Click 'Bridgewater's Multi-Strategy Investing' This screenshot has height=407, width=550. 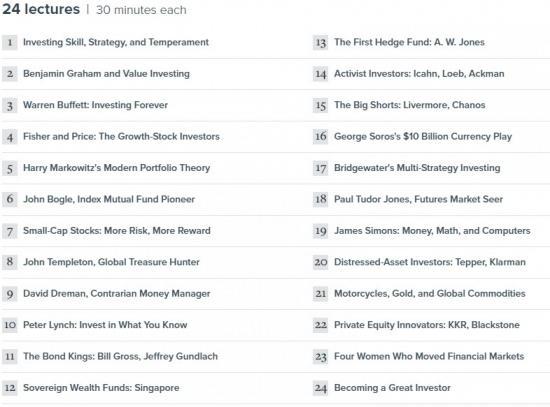(417, 168)
